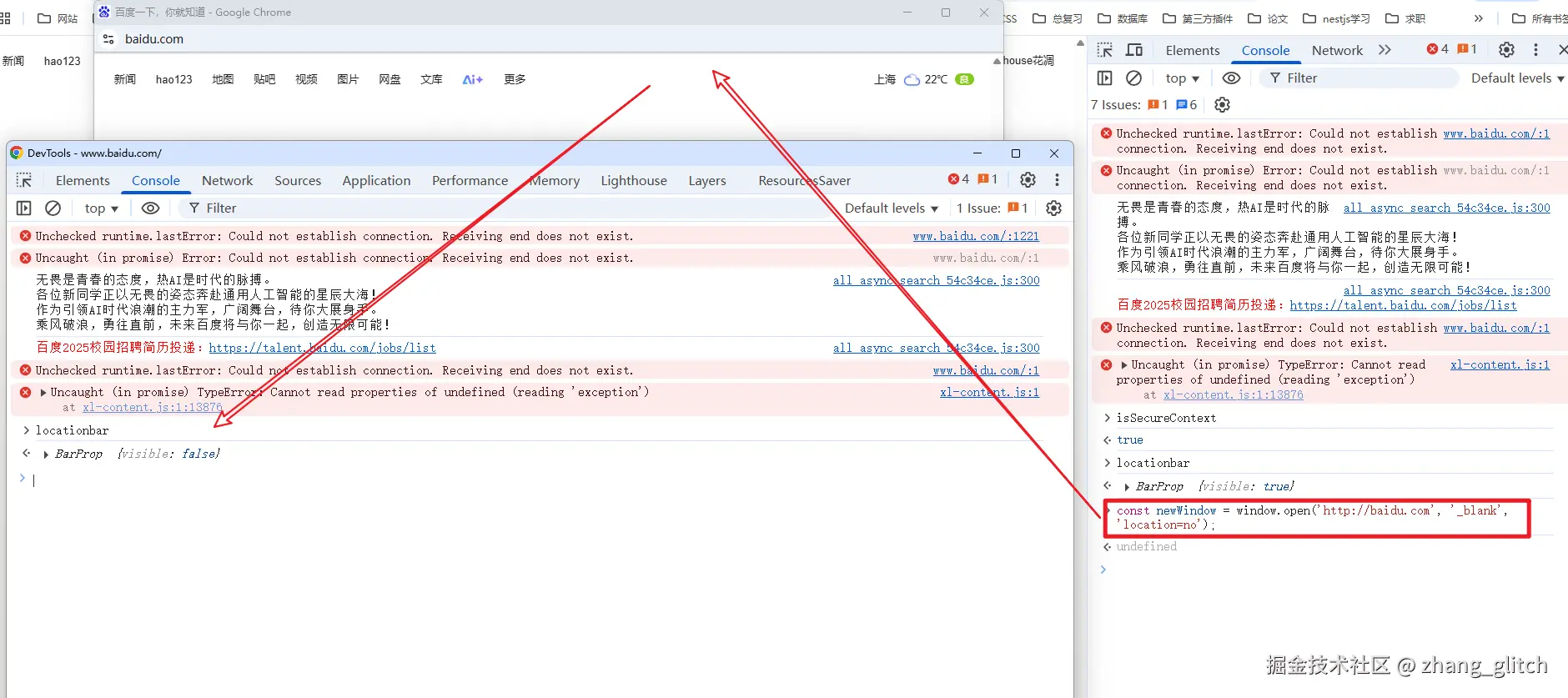Open hao123 link on Baidu page
The image size is (1568, 698).
click(x=173, y=79)
